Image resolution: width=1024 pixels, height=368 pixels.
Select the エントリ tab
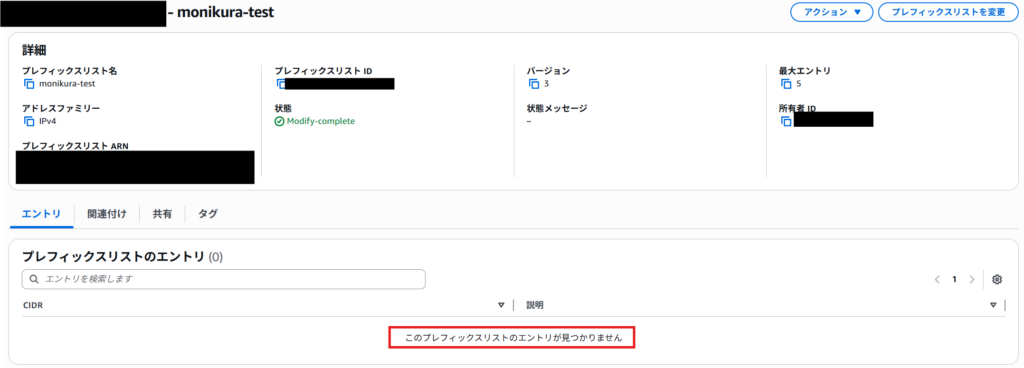click(x=42, y=213)
